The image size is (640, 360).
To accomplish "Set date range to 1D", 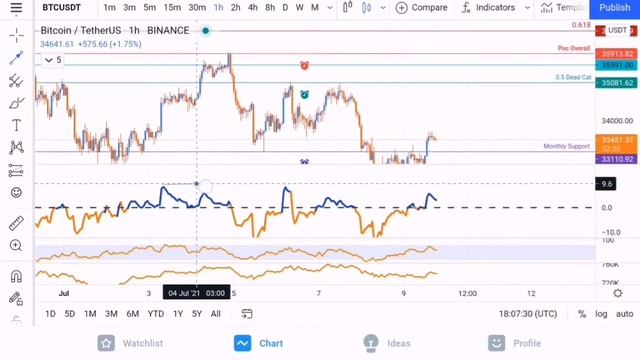I will [x=50, y=314].
